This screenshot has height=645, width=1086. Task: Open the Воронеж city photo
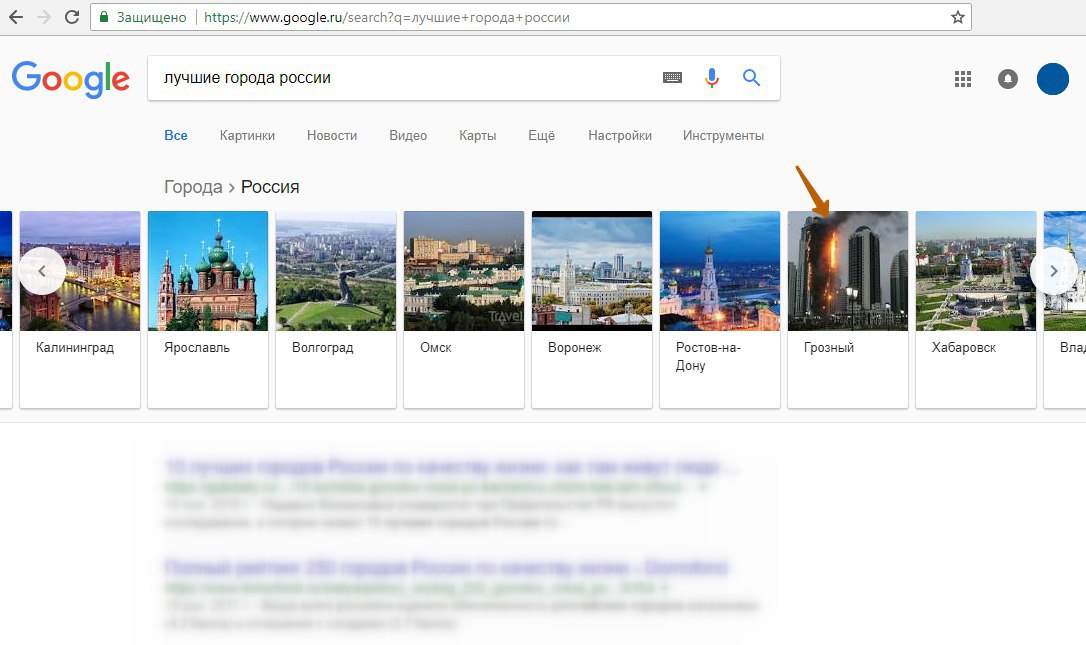pos(592,271)
